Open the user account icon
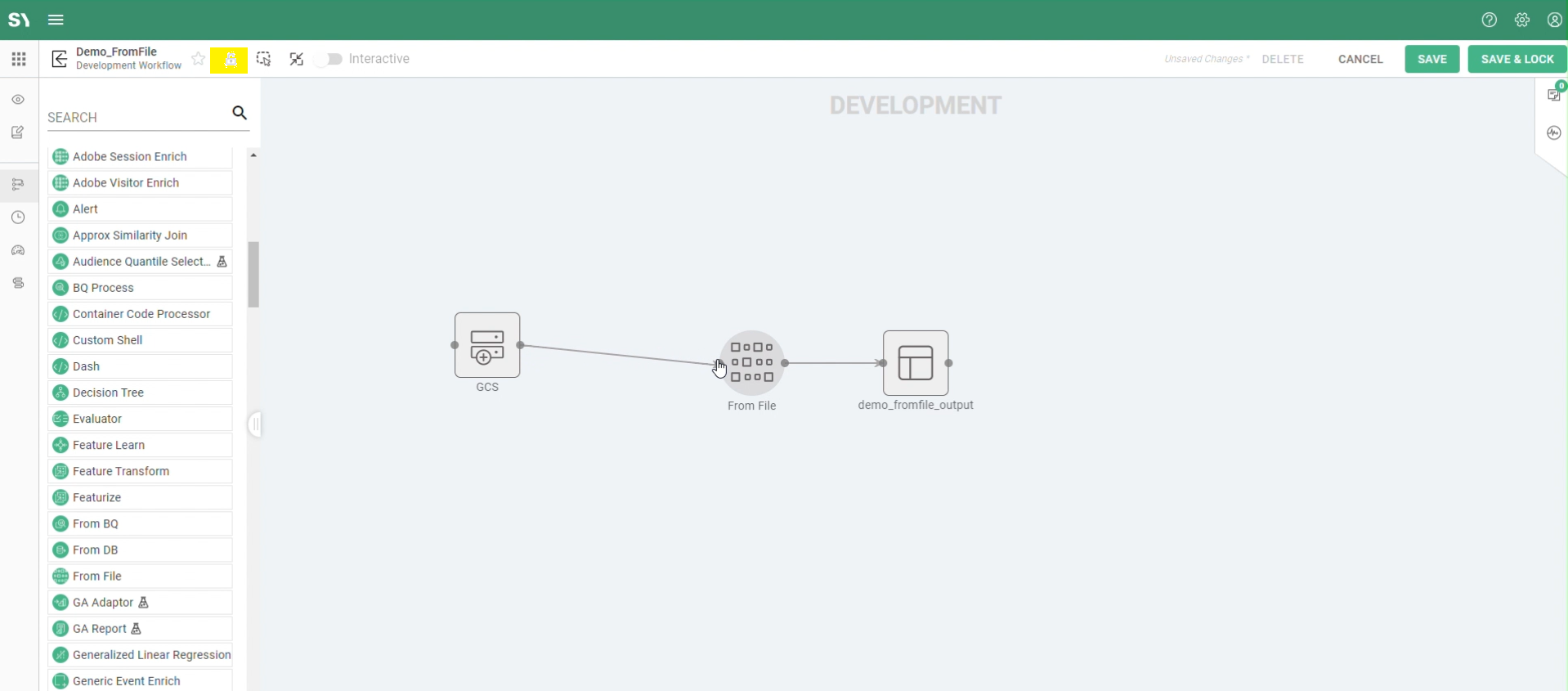1568x691 pixels. tap(1554, 20)
